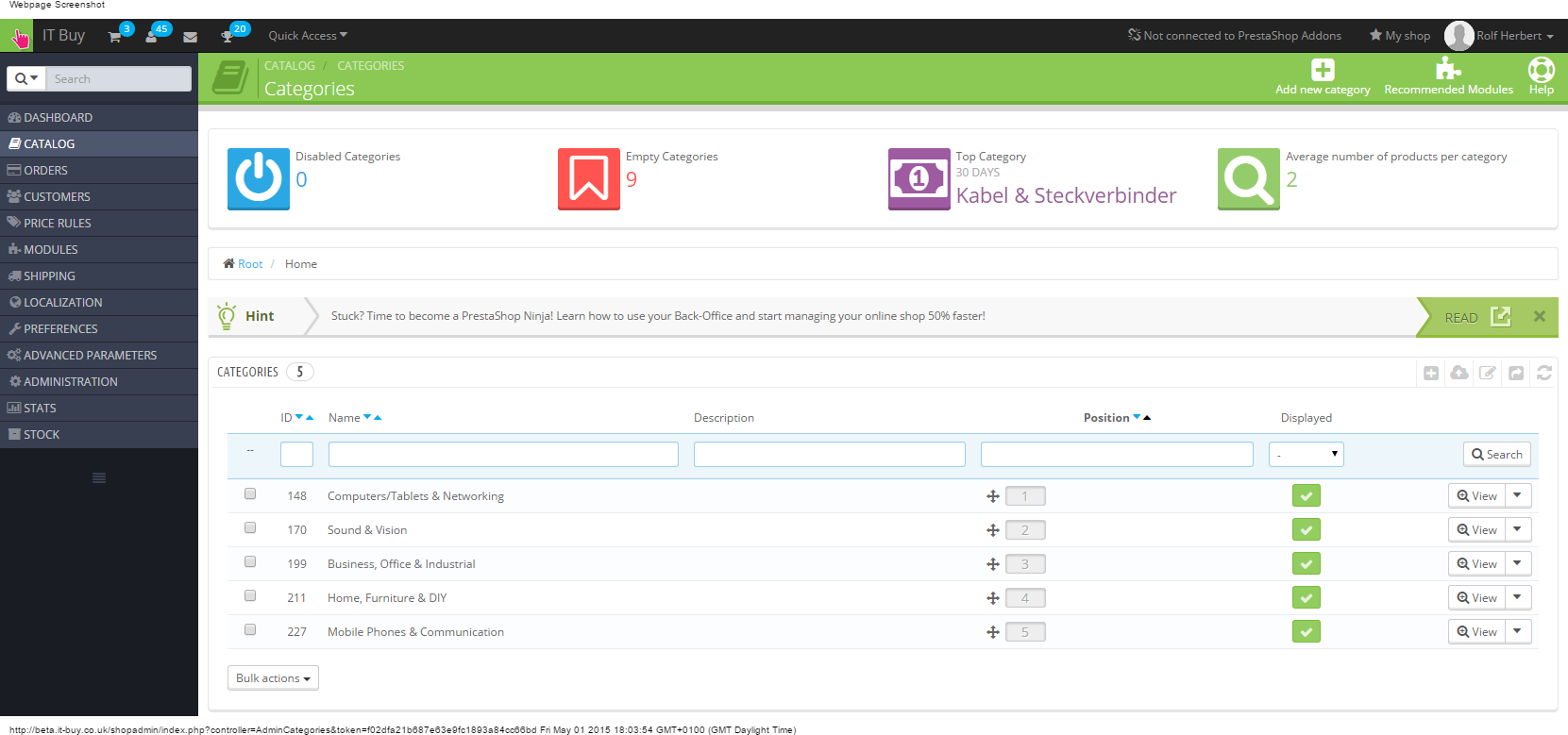Image resolution: width=1568 pixels, height=735 pixels.
Task: Toggle displayed status of Computers/Tablets & Networking
Action: click(1307, 495)
